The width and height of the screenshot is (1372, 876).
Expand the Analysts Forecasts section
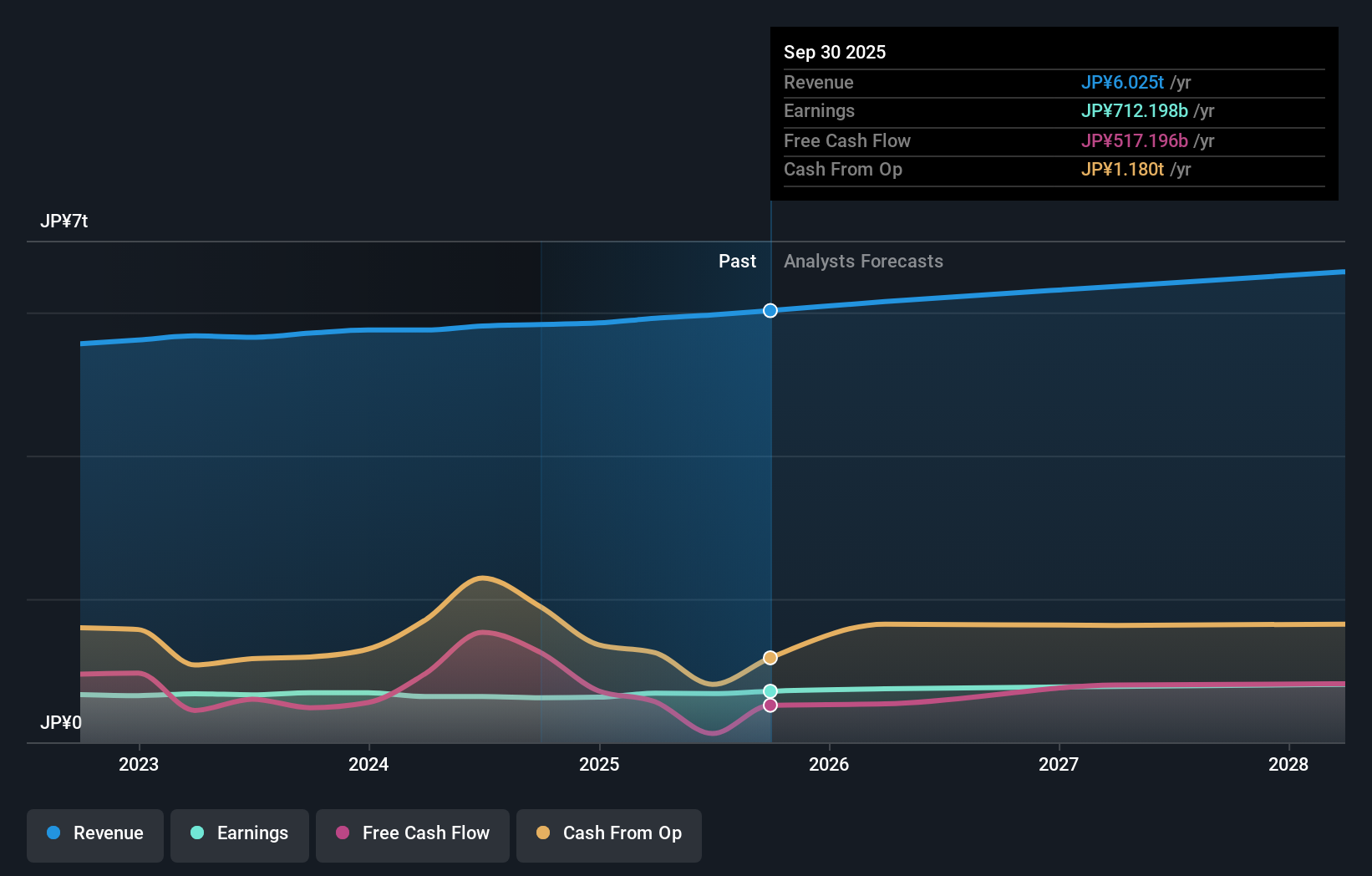[x=863, y=261]
